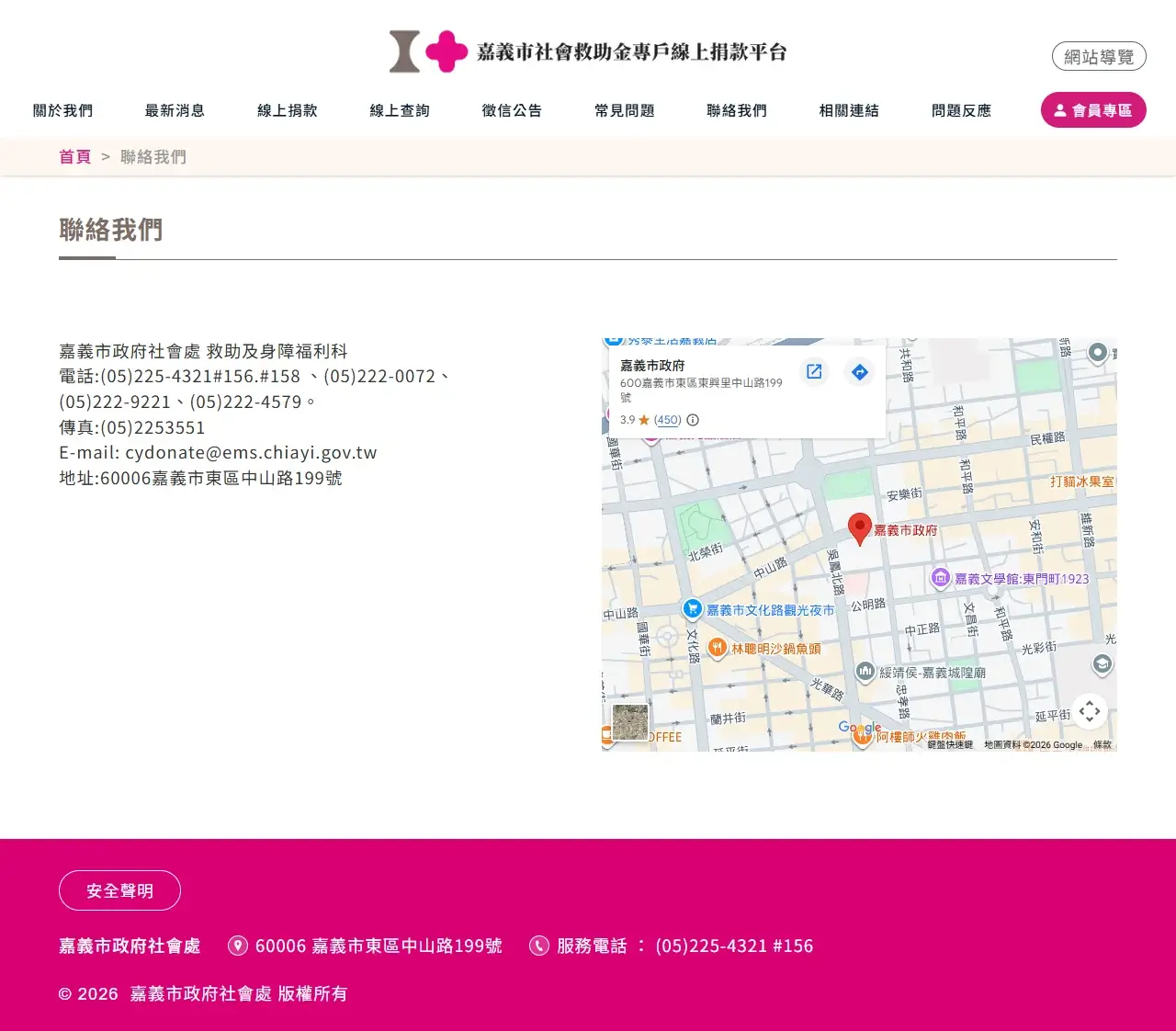Click the 鍵盤快速鍵 link on the map

[950, 745]
